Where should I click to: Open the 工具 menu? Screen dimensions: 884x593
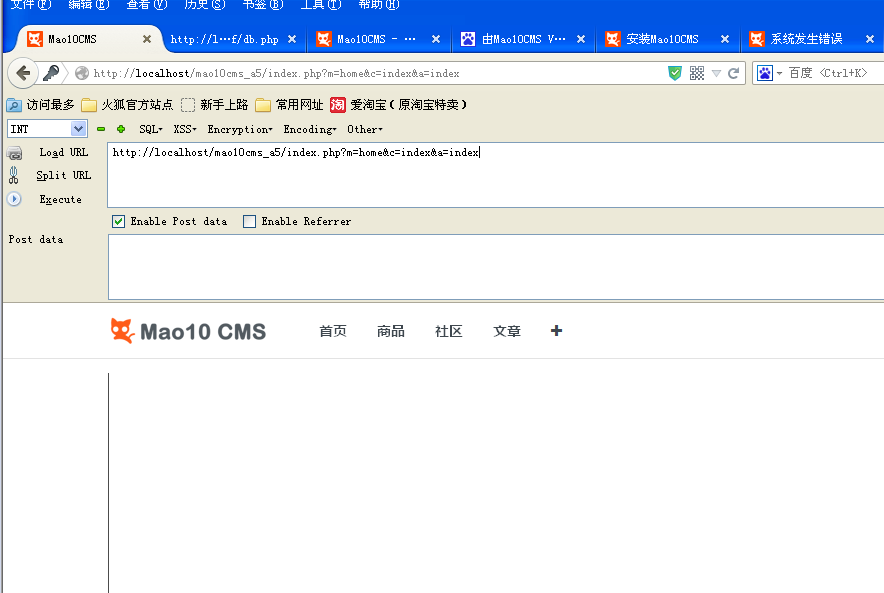click(321, 5)
